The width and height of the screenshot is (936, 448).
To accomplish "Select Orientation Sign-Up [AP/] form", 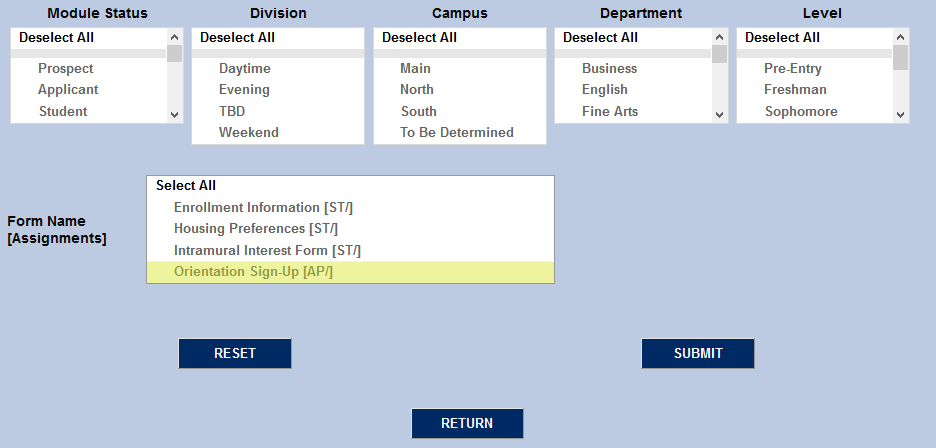I will pyautogui.click(x=253, y=272).
